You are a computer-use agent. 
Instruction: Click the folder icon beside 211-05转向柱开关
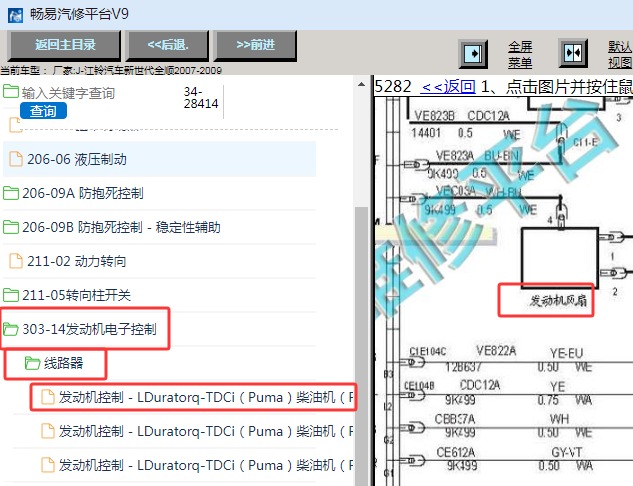click(x=11, y=295)
